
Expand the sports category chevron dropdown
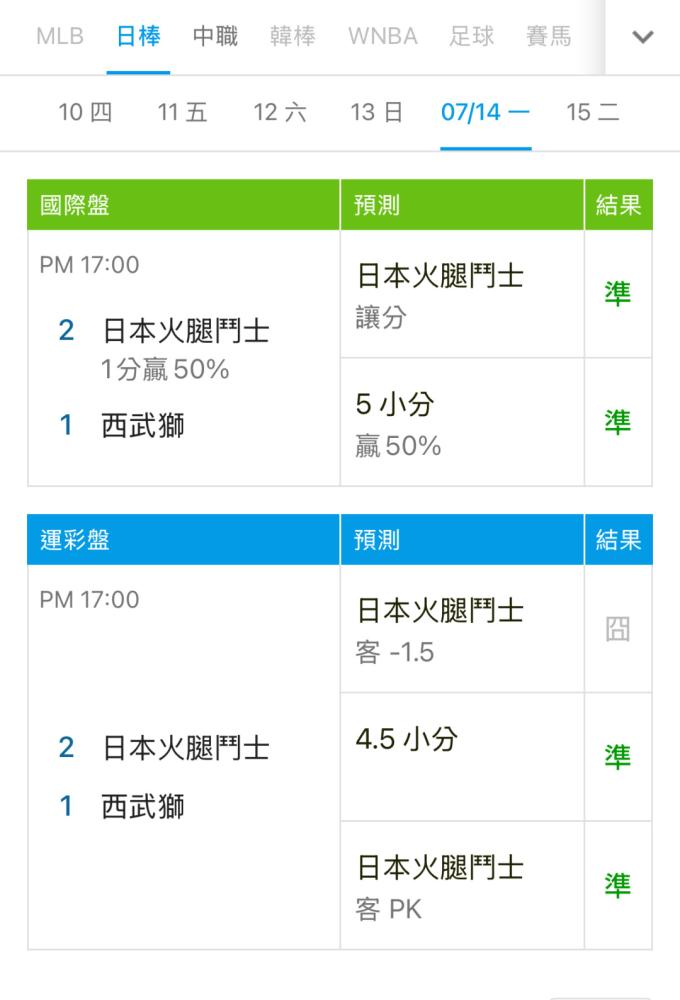[642, 37]
